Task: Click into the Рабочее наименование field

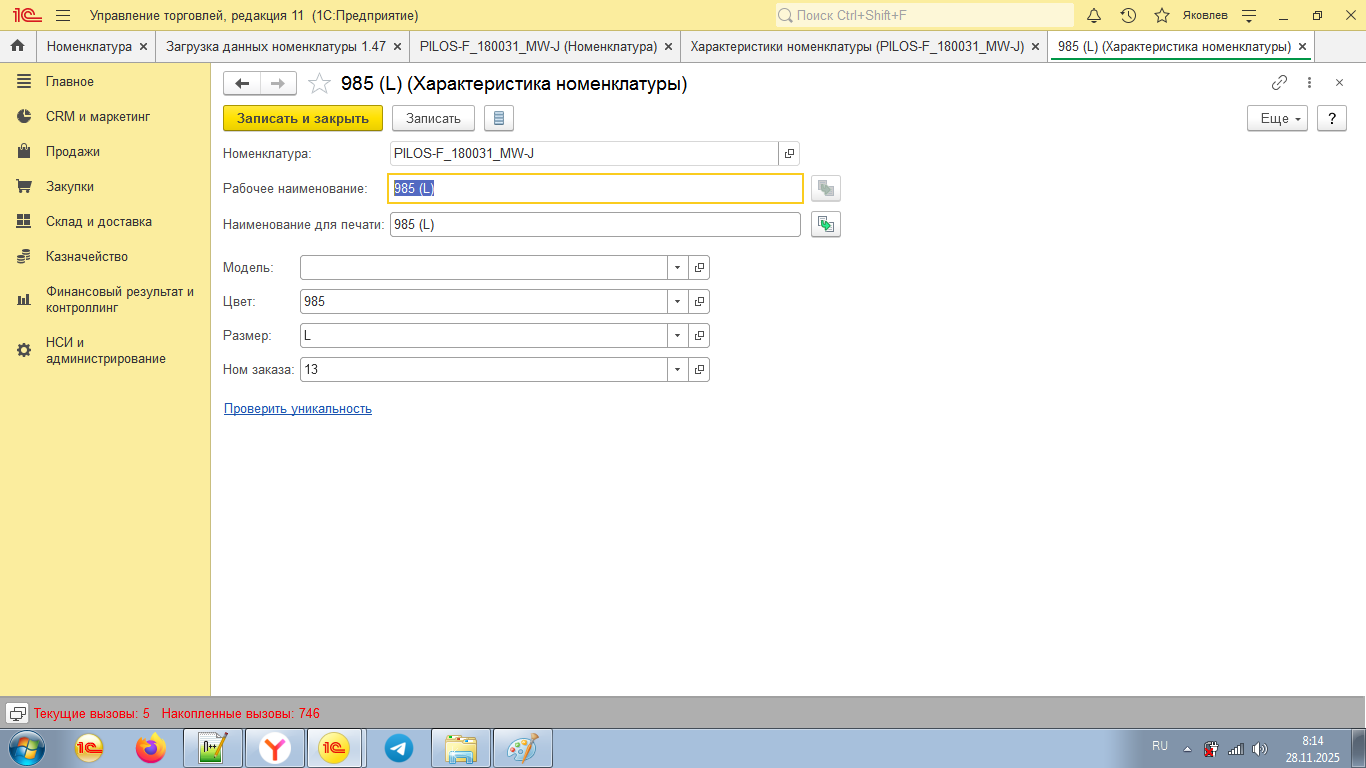Action: (596, 189)
